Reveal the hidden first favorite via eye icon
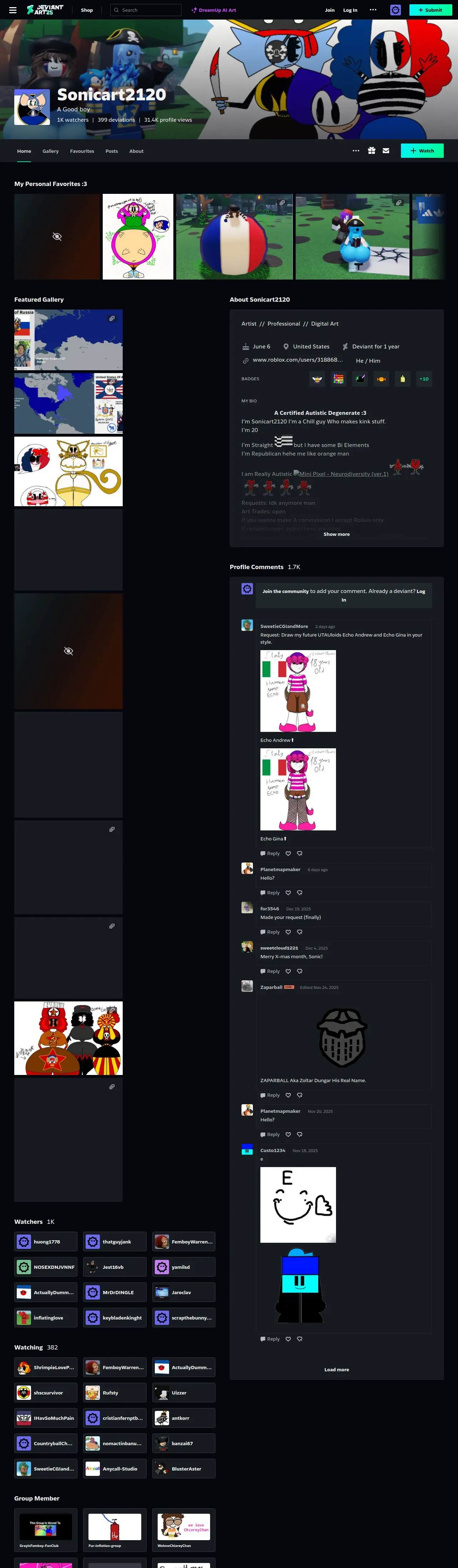 point(57,237)
